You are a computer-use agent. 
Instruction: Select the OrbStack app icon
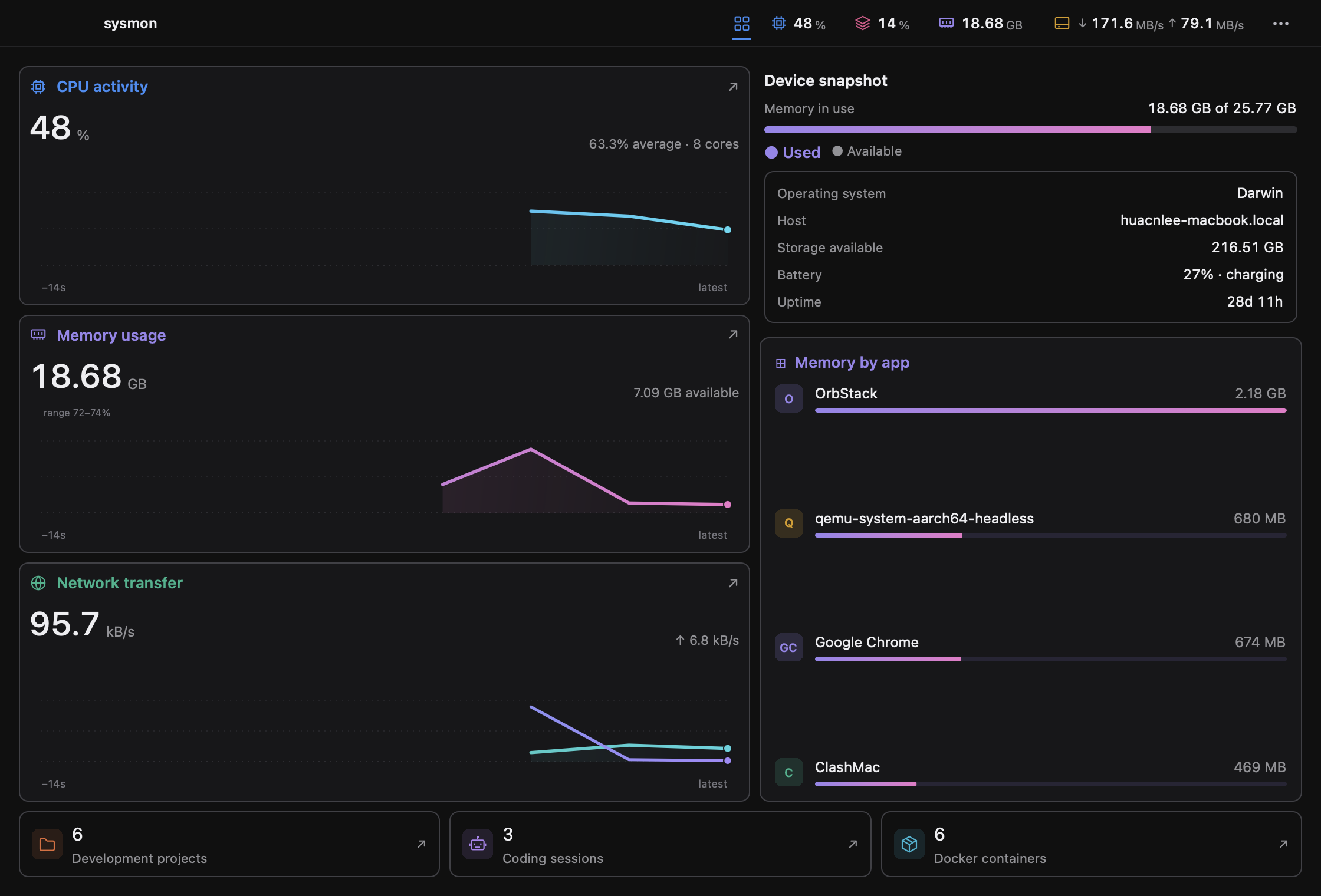click(788, 398)
